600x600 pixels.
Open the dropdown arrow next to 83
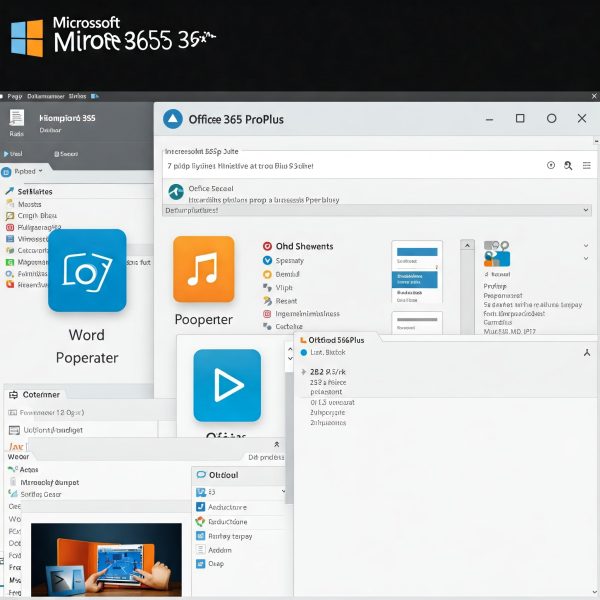(x=283, y=491)
